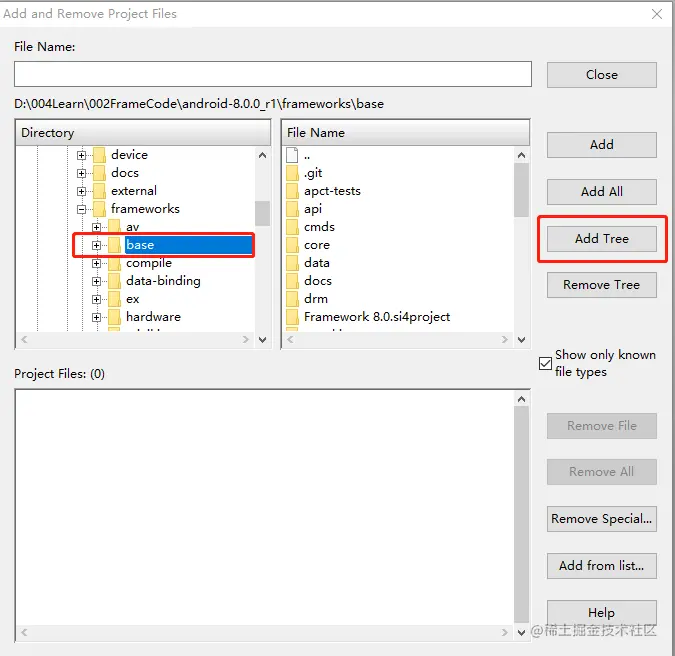This screenshot has width=675, height=656.
Task: Expand the hardware folder node
Action: pyautogui.click(x=96, y=317)
